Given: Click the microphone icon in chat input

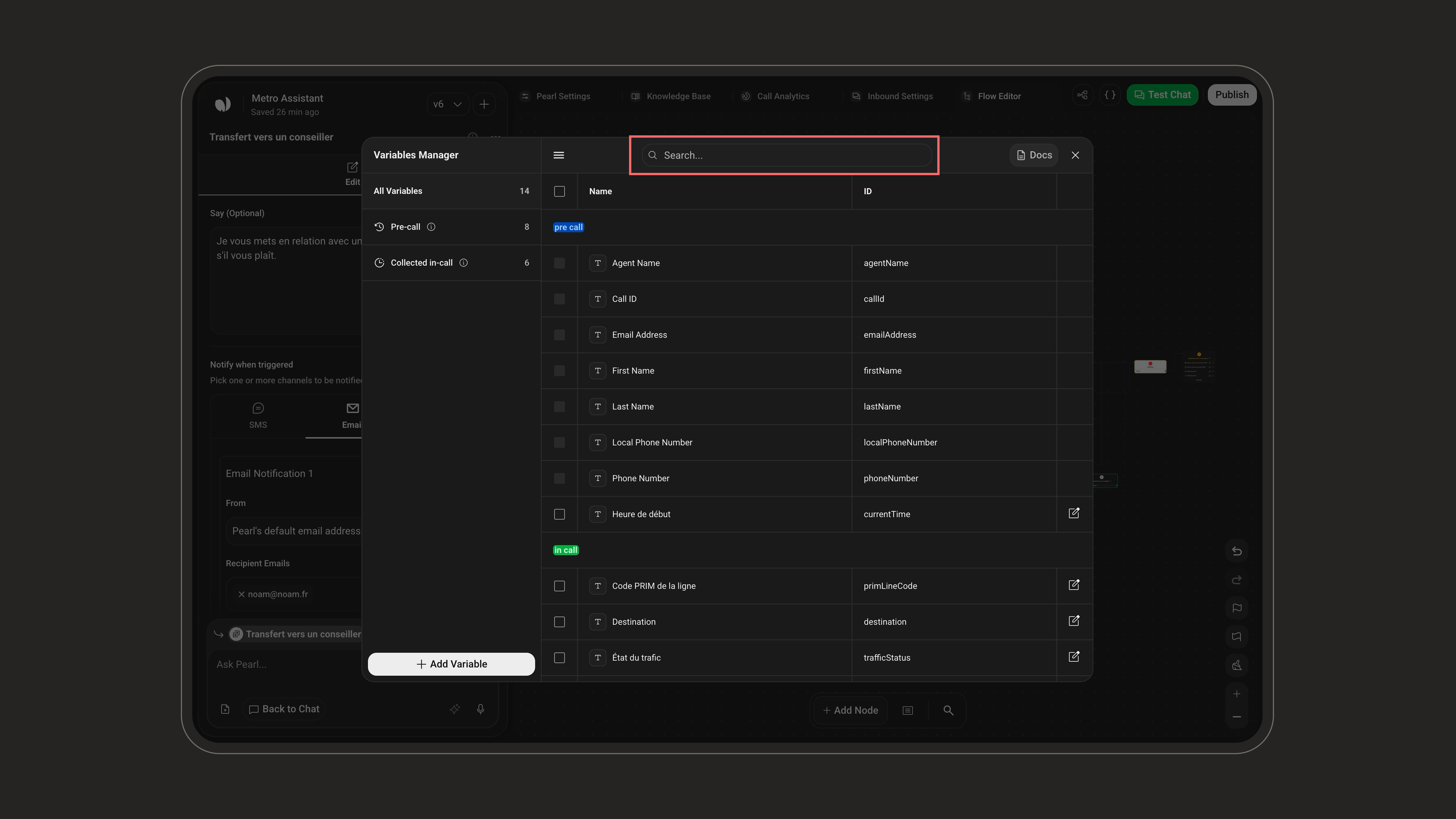Looking at the screenshot, I should [x=480, y=709].
